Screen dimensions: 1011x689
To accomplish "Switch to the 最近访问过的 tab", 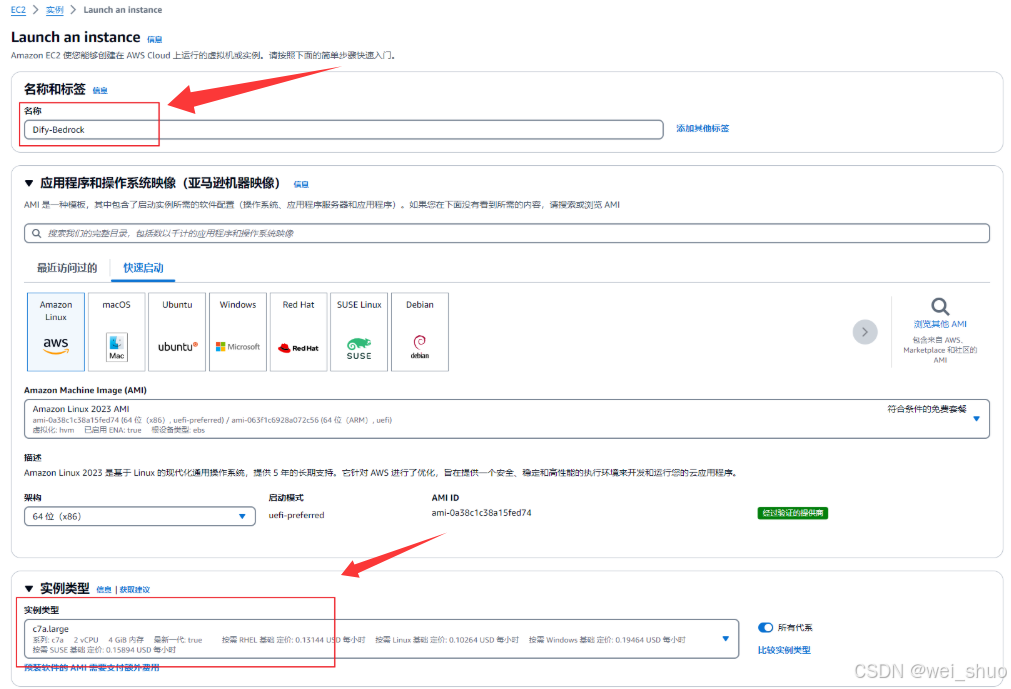I will (67, 268).
